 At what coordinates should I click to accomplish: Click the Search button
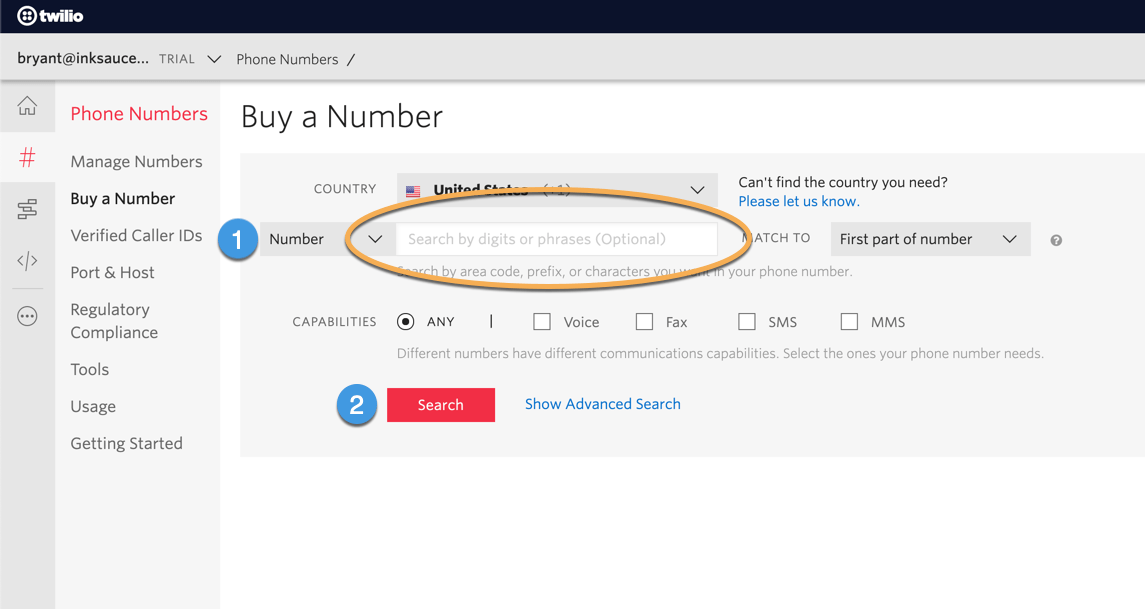tap(441, 405)
